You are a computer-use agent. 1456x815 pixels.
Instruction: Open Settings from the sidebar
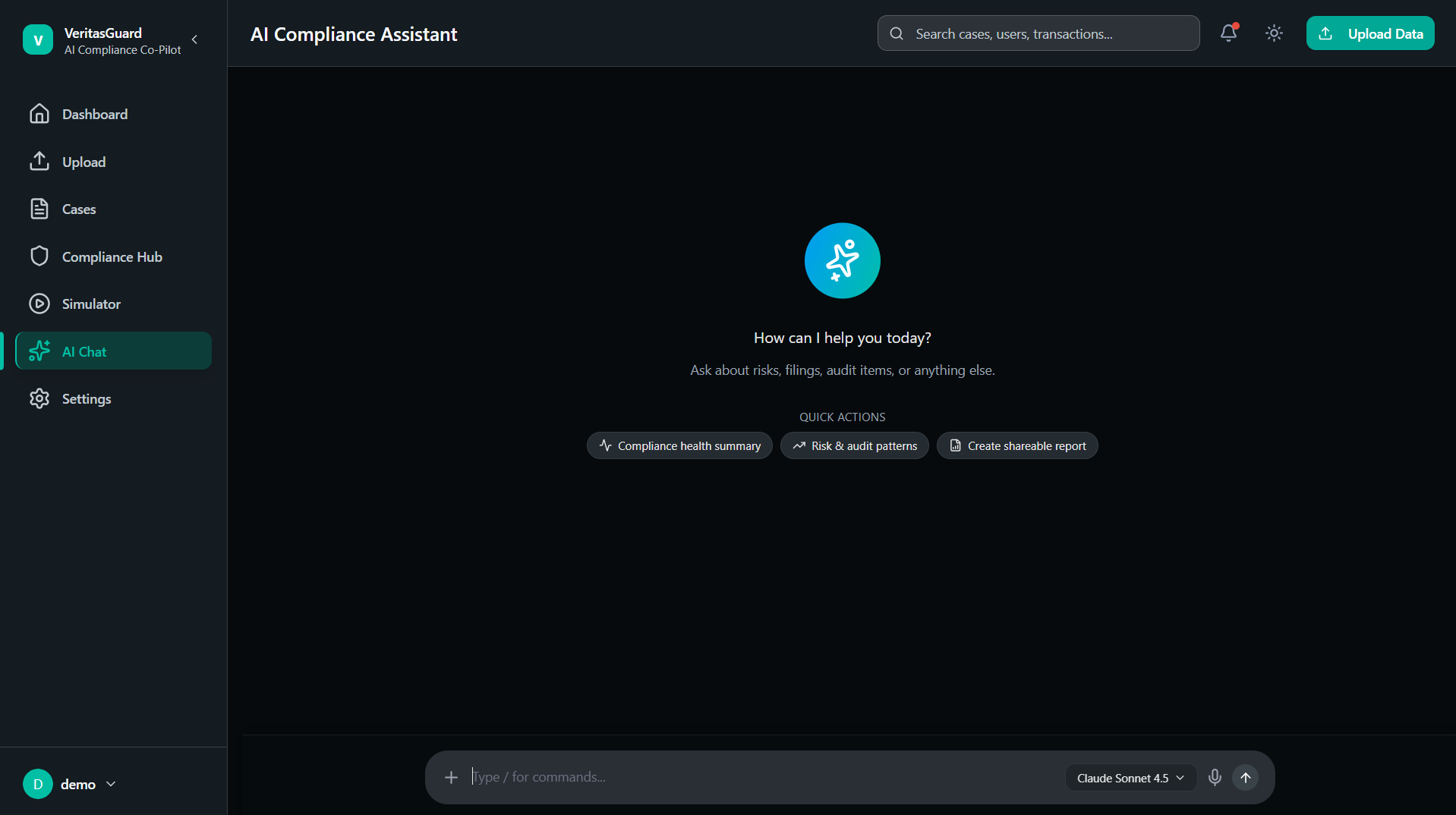pyautogui.click(x=113, y=398)
